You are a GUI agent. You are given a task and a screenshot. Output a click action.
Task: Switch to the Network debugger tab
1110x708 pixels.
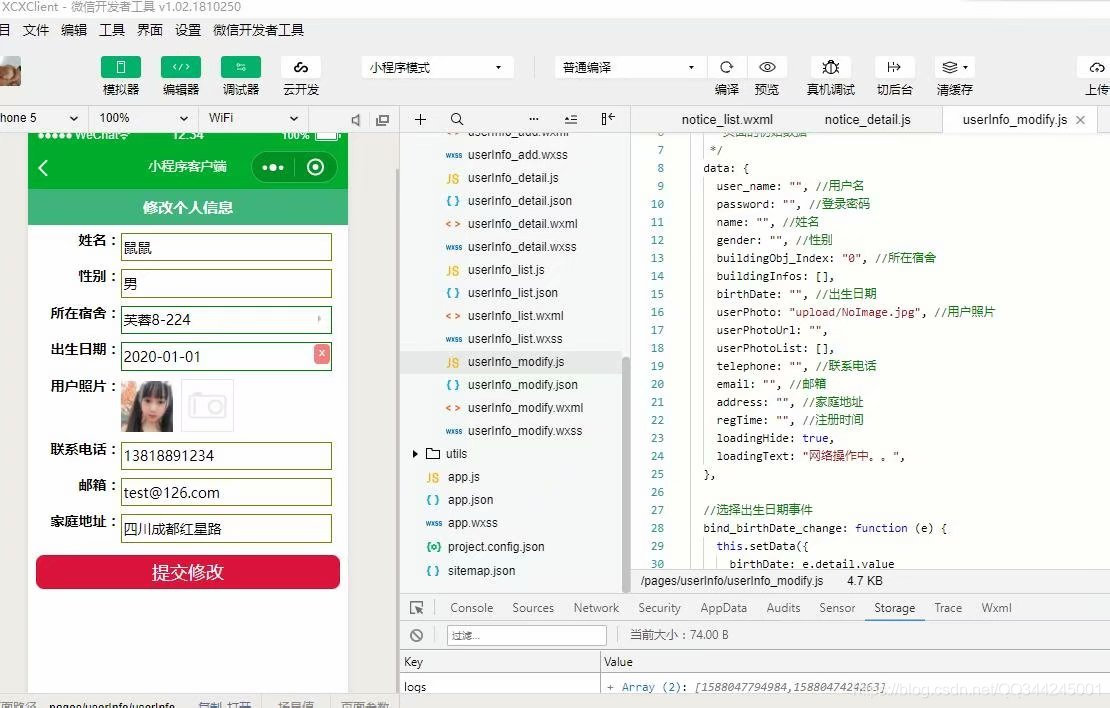click(x=596, y=608)
